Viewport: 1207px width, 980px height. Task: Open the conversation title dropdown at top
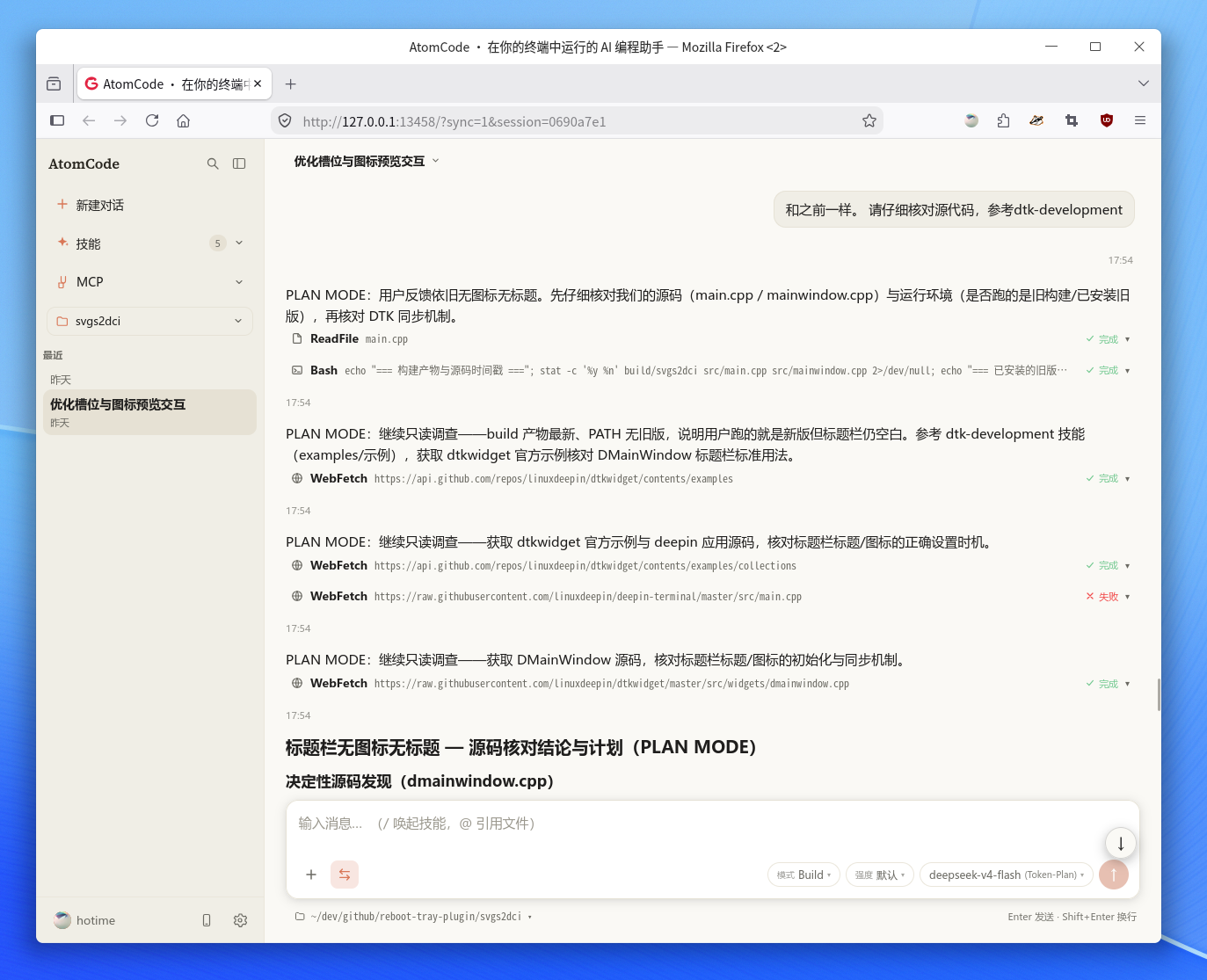(367, 161)
